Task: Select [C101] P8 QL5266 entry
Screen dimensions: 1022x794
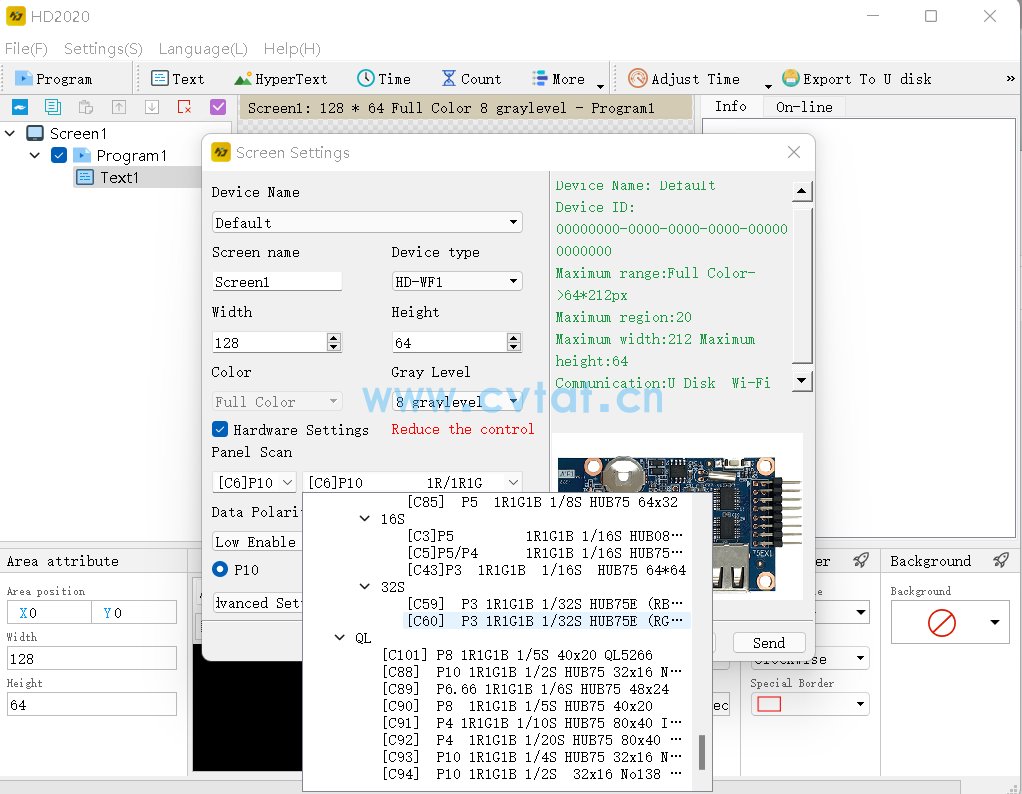Action: coord(517,654)
